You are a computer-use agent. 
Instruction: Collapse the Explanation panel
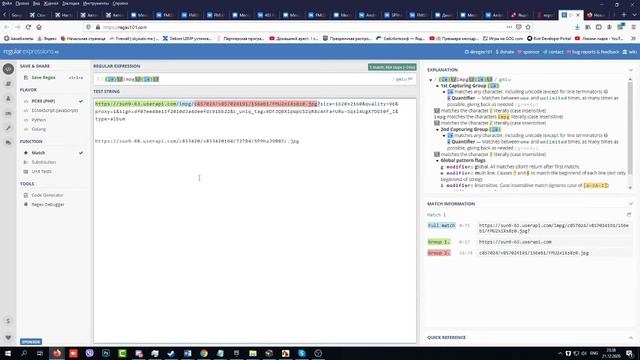pyautogui.click(x=631, y=70)
